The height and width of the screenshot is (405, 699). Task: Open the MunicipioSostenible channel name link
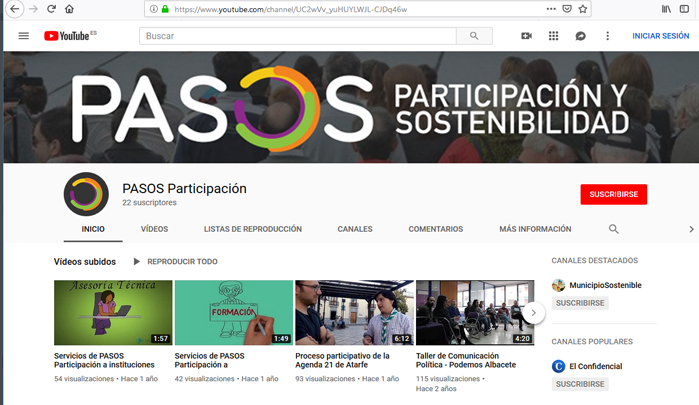coord(605,285)
